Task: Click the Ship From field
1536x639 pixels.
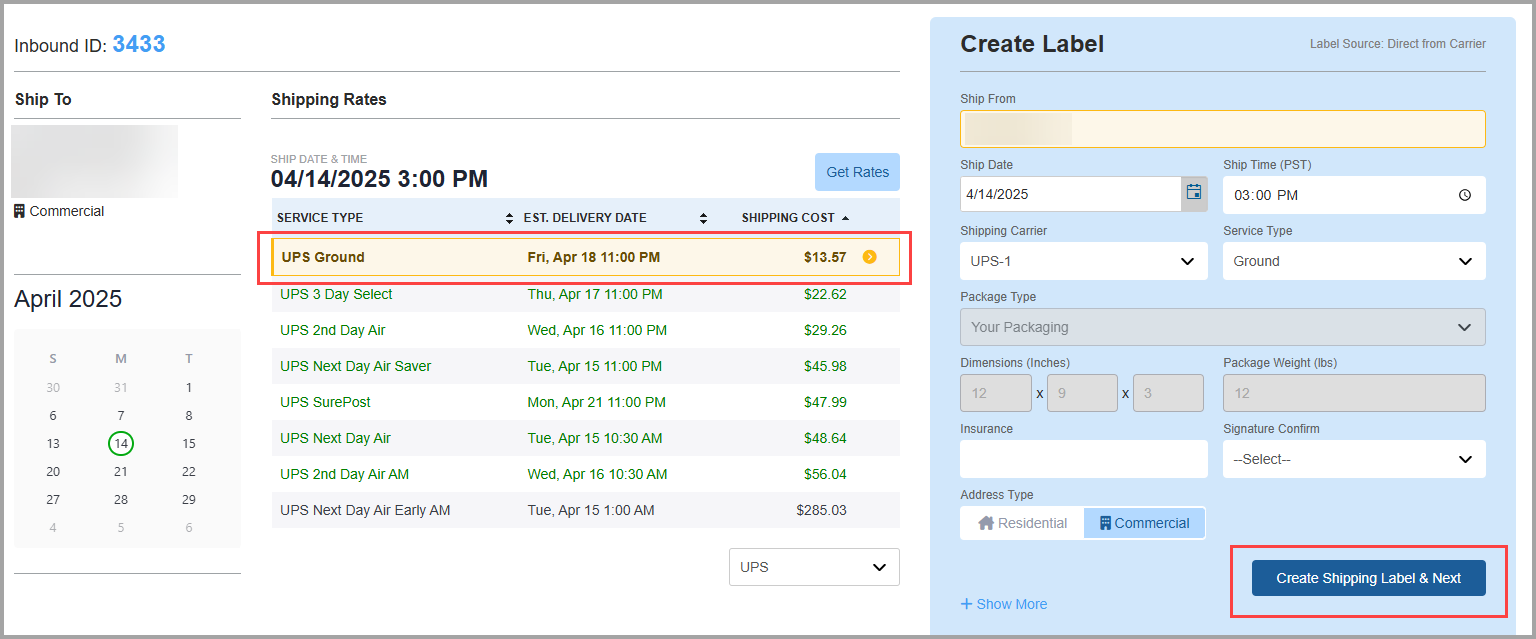Action: click(x=1222, y=129)
